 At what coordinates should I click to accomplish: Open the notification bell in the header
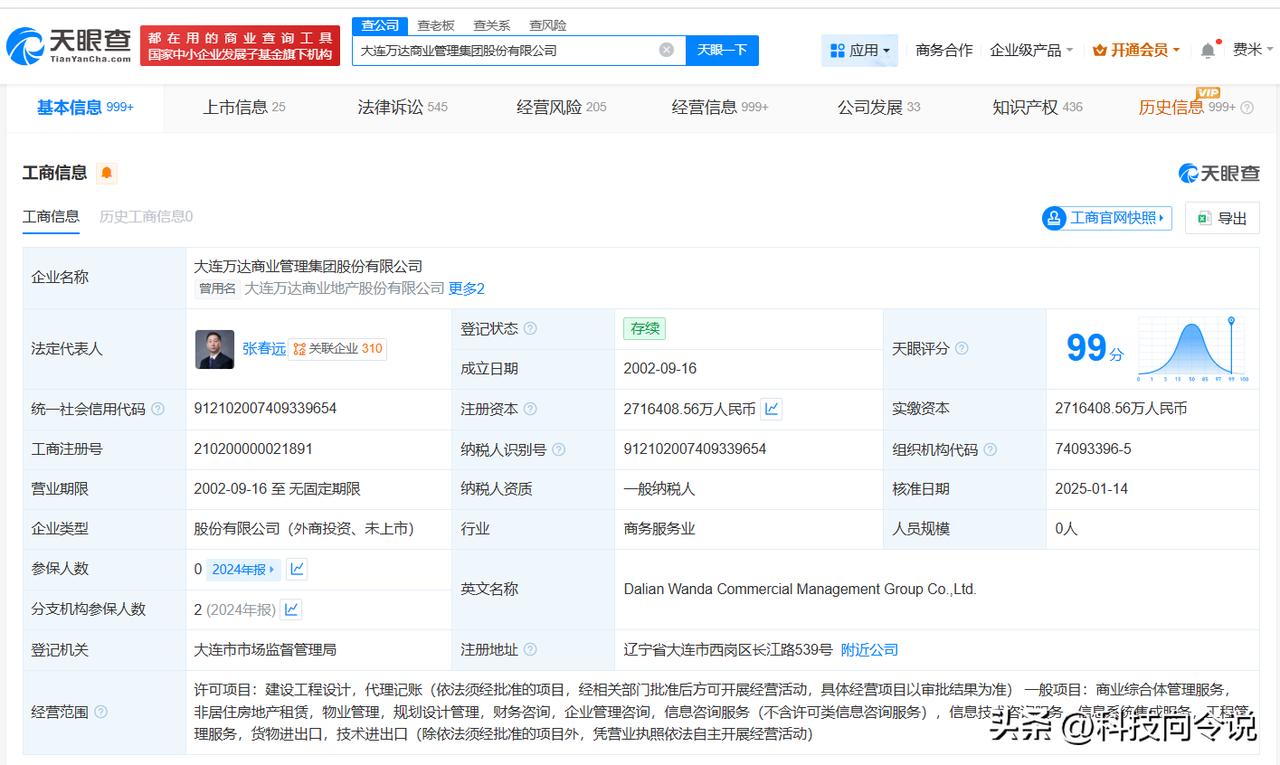[1208, 50]
